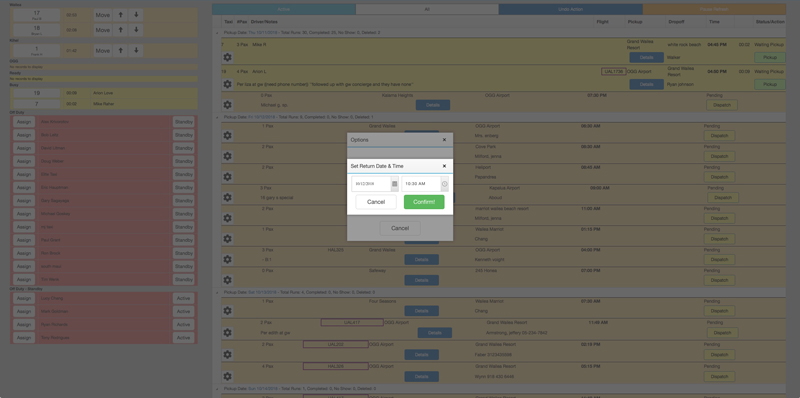Click the UAL417 flight tag
Screen dimensions: 800x398
(352, 322)
